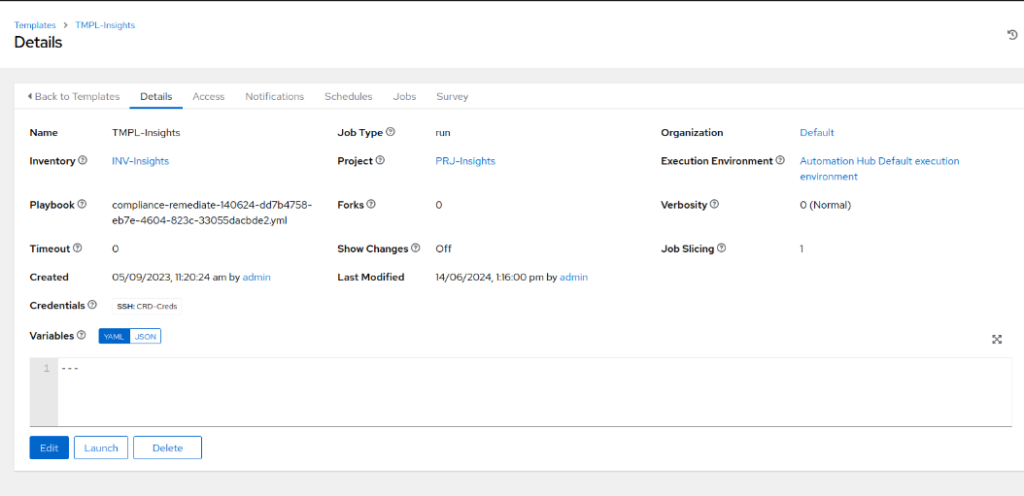Open the Survey tab
The height and width of the screenshot is (496, 1024).
[x=452, y=97]
